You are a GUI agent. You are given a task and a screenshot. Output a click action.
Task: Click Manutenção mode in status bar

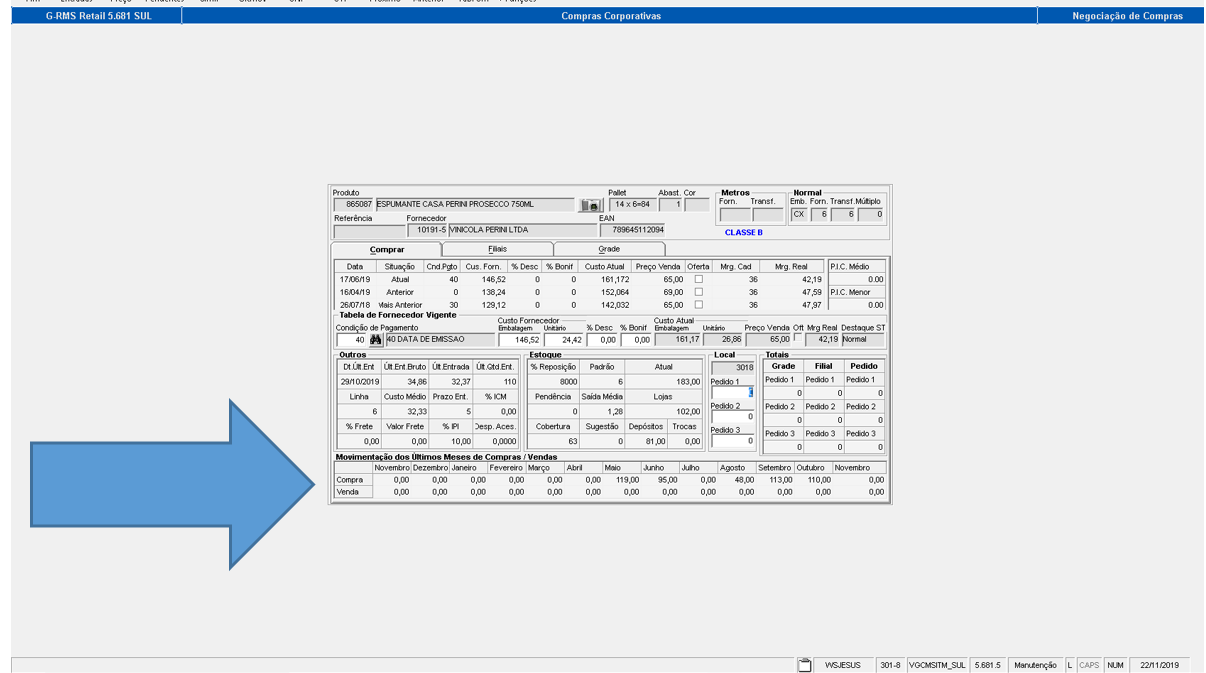tap(1034, 665)
